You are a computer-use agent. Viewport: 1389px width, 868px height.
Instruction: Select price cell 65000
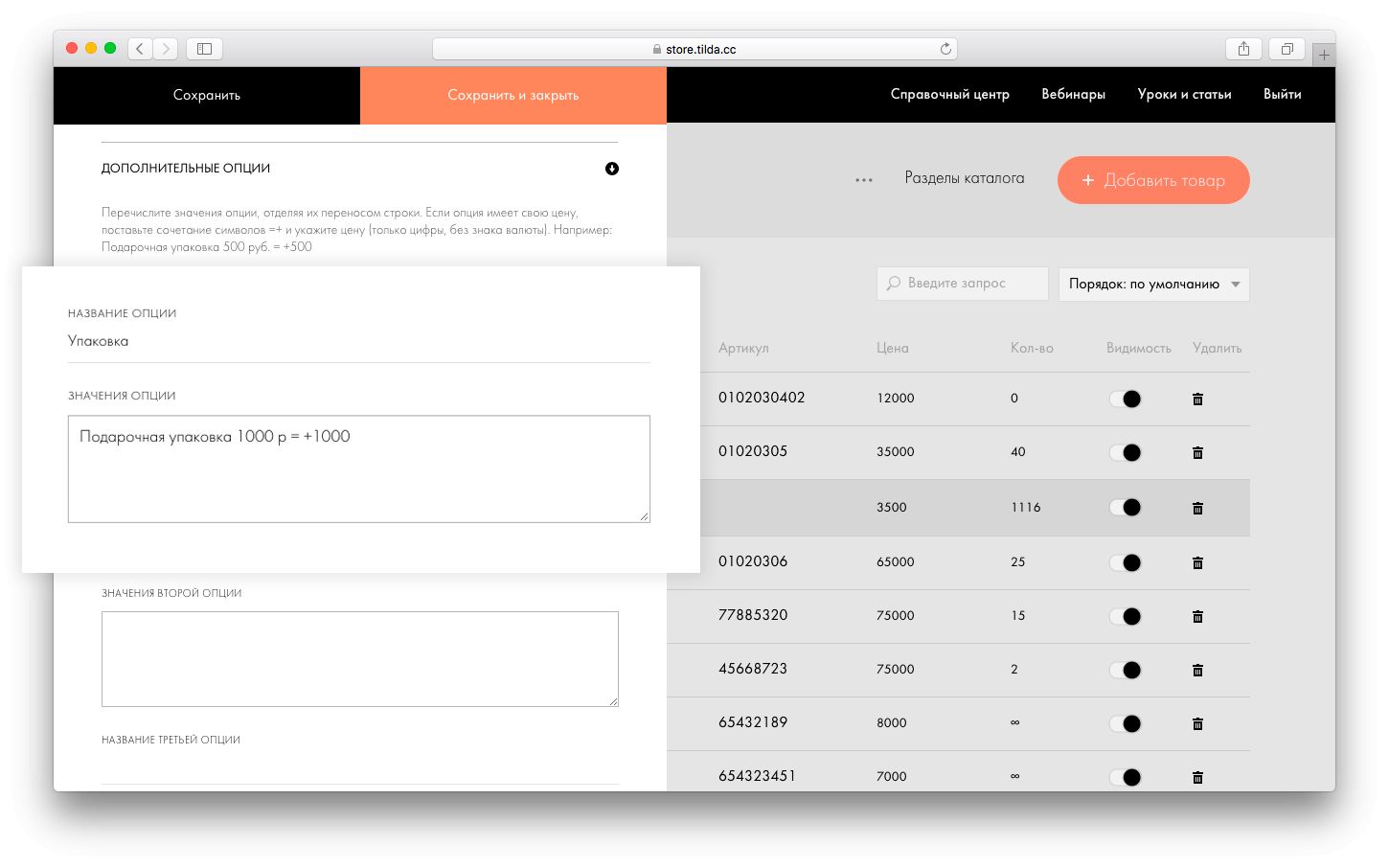896,561
